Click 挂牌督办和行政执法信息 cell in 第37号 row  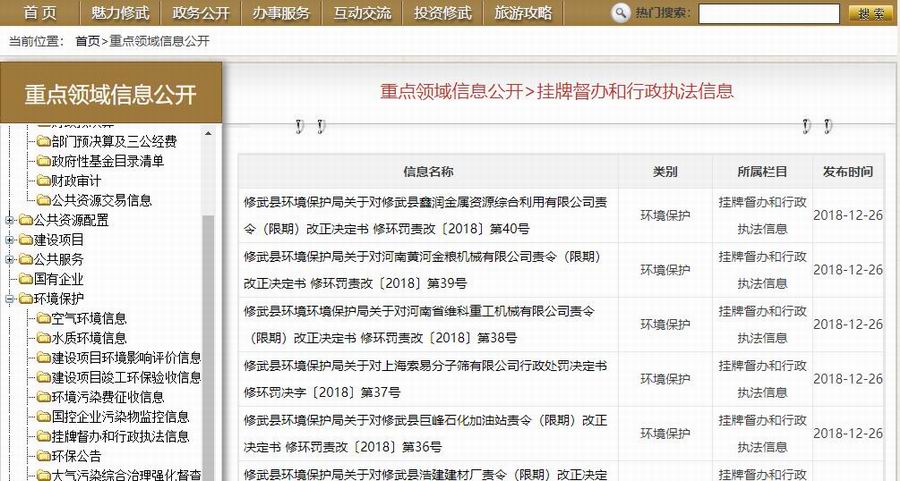pos(762,379)
